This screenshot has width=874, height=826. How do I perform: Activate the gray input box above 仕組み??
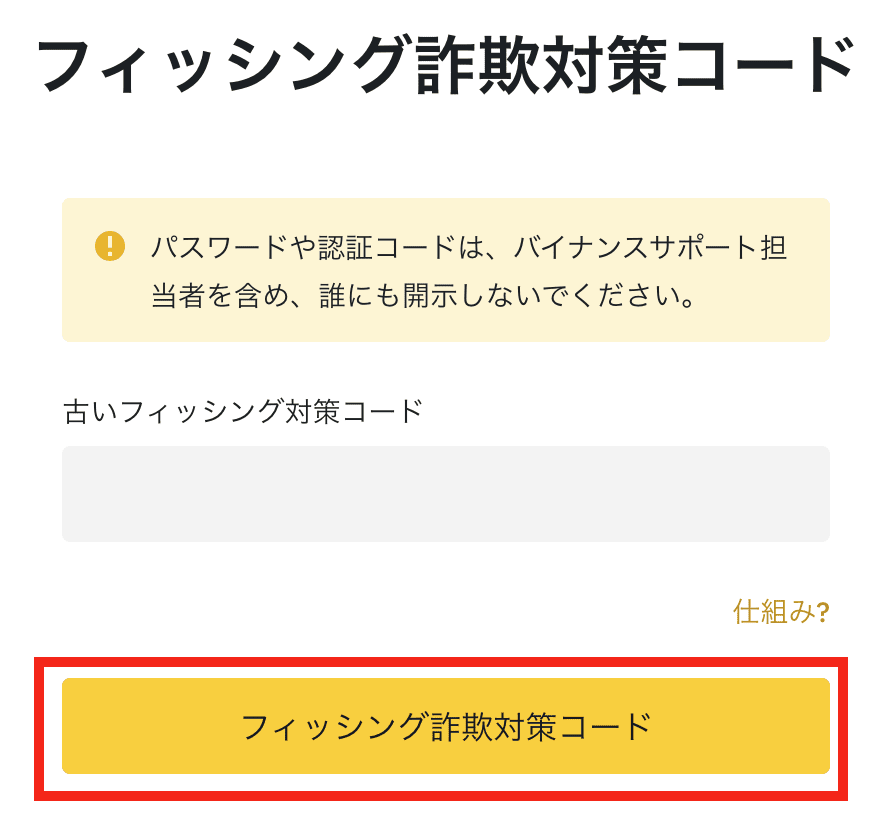click(x=446, y=493)
